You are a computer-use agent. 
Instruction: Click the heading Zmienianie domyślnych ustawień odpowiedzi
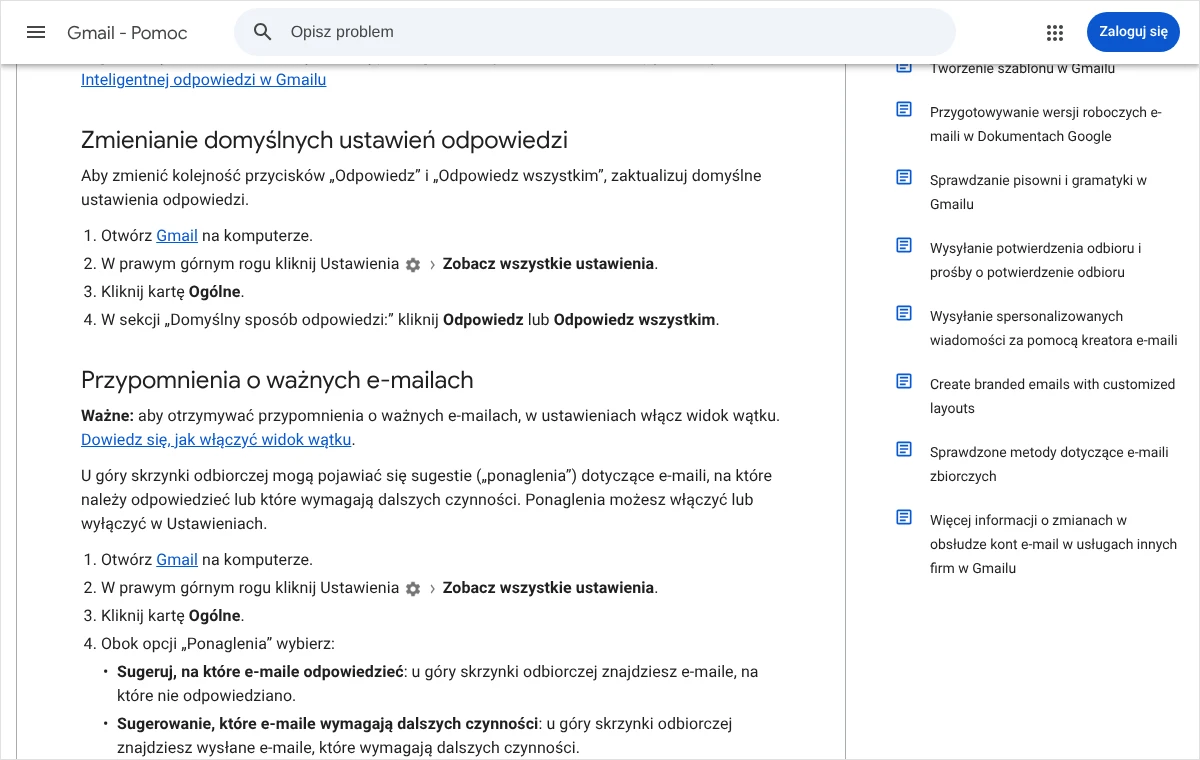(324, 139)
